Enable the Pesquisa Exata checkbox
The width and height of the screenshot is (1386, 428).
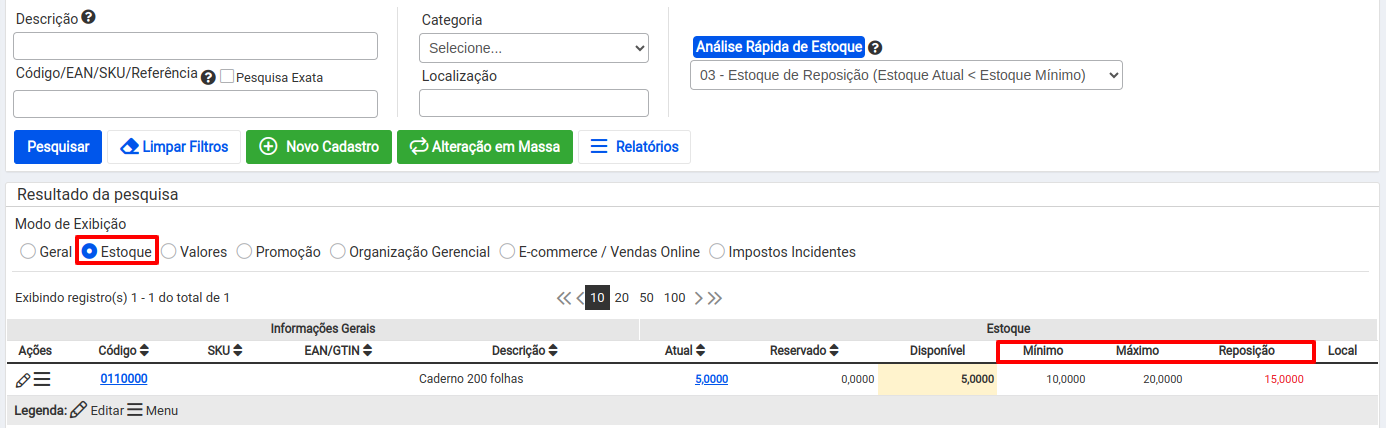[x=227, y=76]
